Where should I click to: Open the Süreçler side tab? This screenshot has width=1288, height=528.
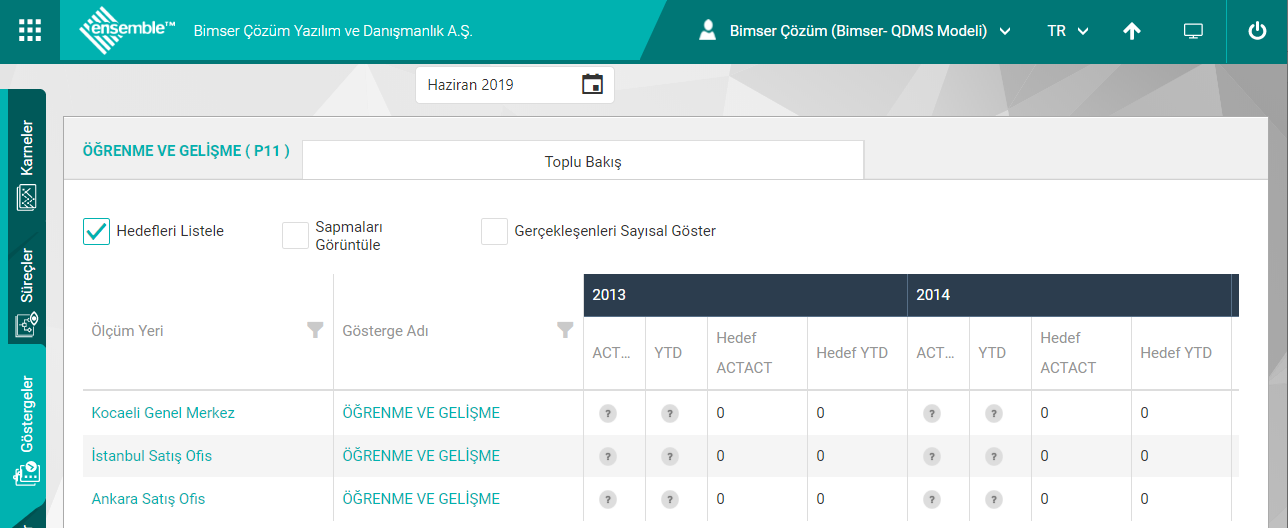tap(27, 292)
